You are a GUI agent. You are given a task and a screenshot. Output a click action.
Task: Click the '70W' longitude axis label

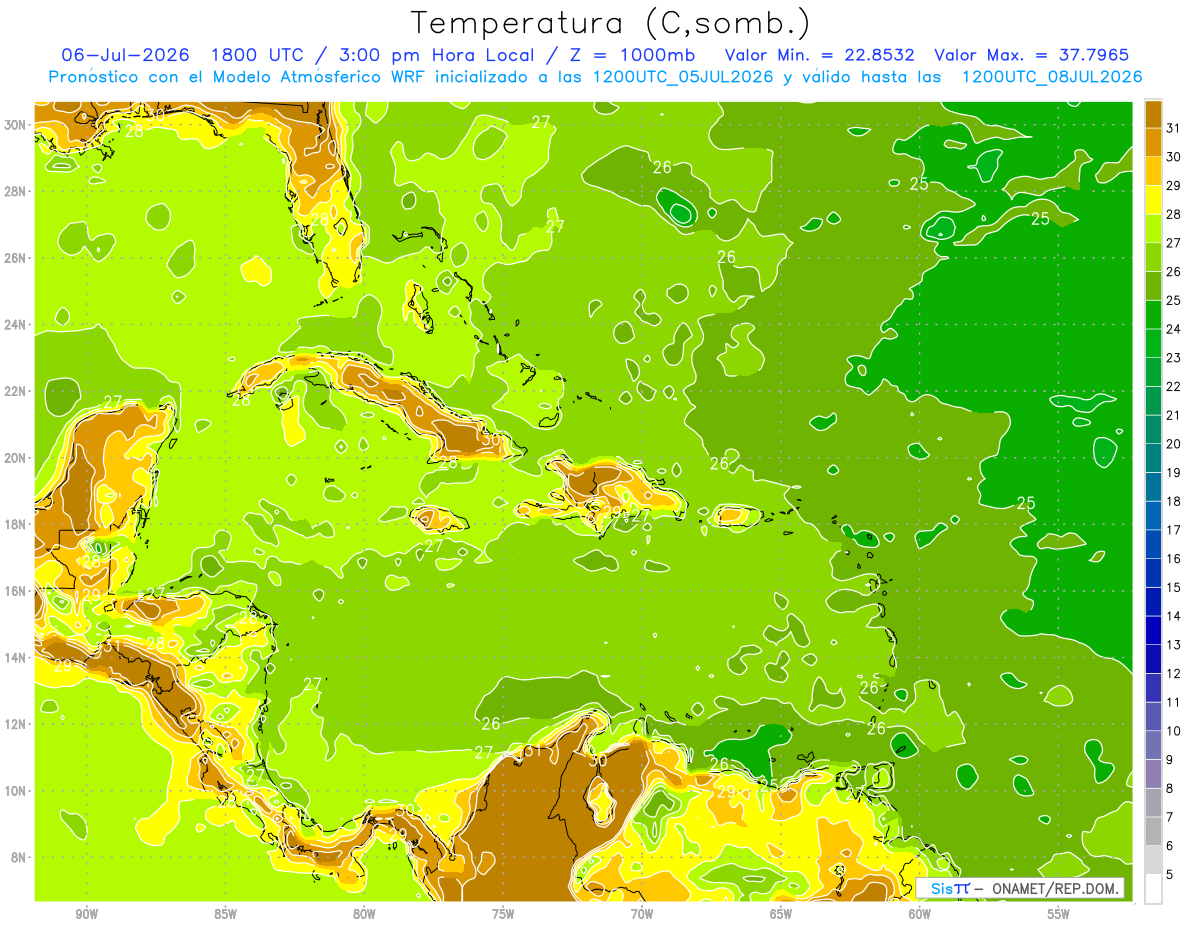(642, 914)
